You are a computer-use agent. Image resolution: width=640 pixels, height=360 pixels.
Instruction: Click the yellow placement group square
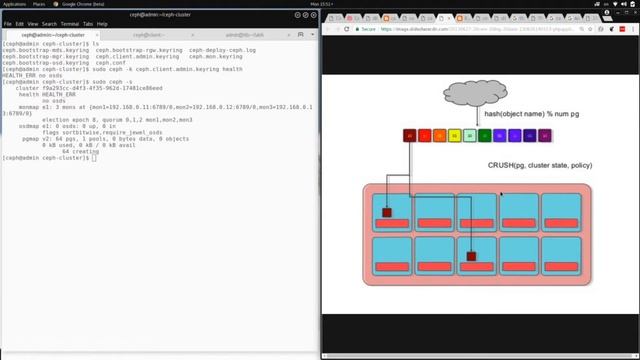tap(455, 136)
